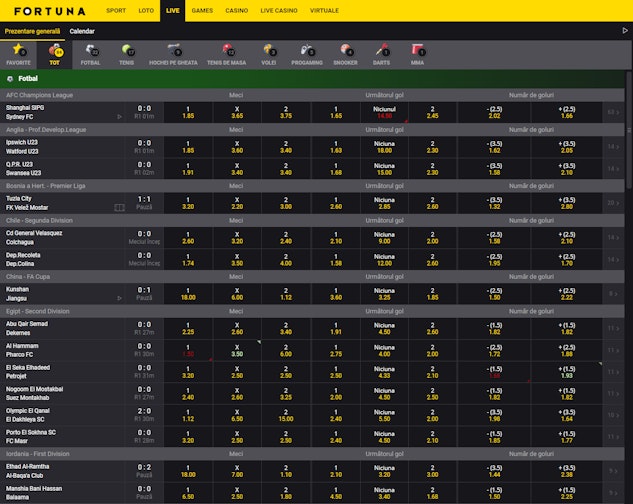Viewport: 633px width, 504px height.
Task: Expand more markets for Tuzla City match
Action: click(615, 201)
